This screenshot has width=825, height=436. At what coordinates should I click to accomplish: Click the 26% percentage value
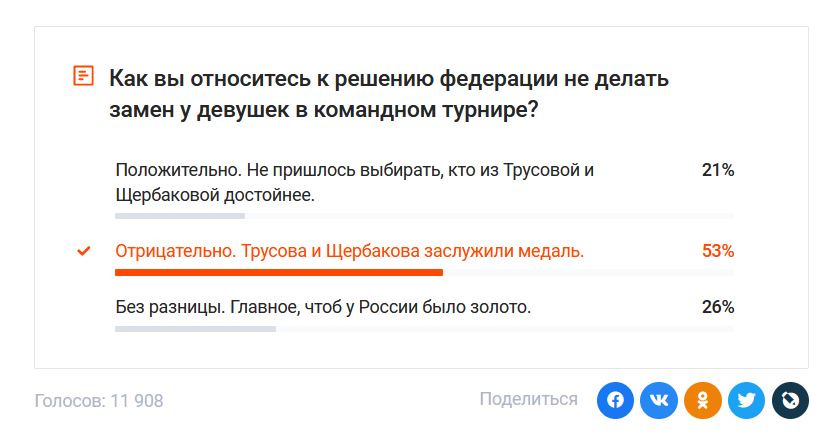(x=718, y=307)
